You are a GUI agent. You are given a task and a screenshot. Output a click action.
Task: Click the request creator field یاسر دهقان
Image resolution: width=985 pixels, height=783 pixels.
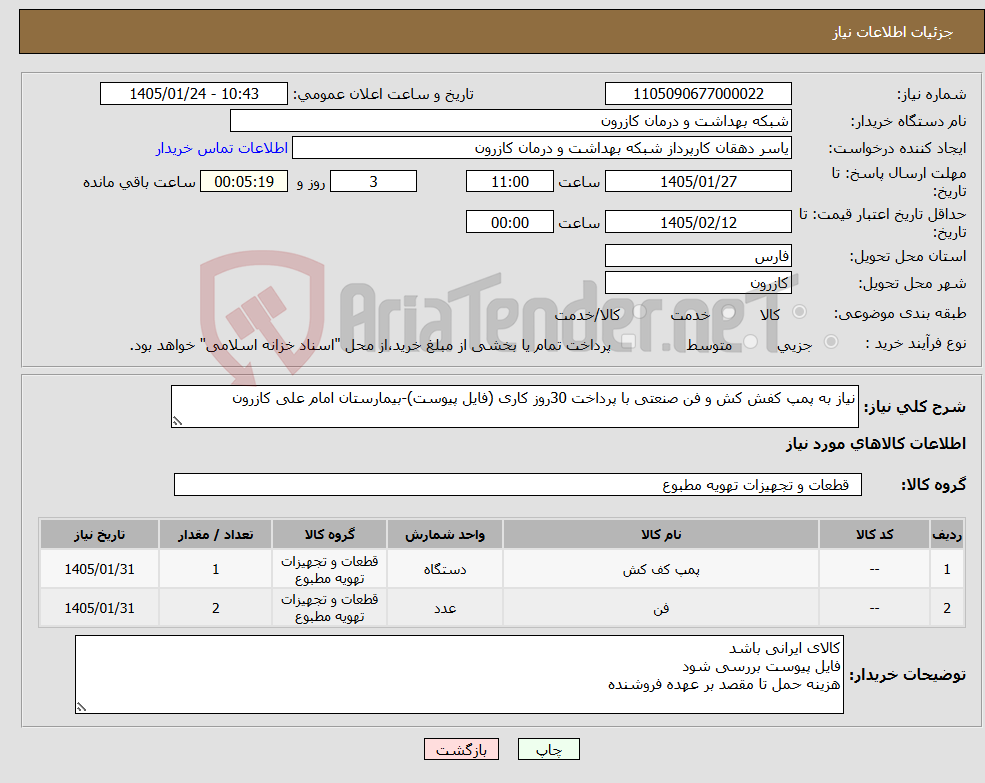pos(541,148)
